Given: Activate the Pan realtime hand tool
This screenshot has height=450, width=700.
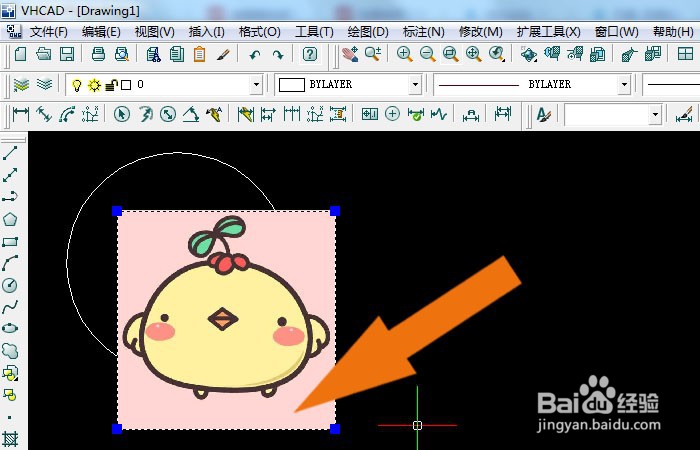Looking at the screenshot, I should click(350, 54).
